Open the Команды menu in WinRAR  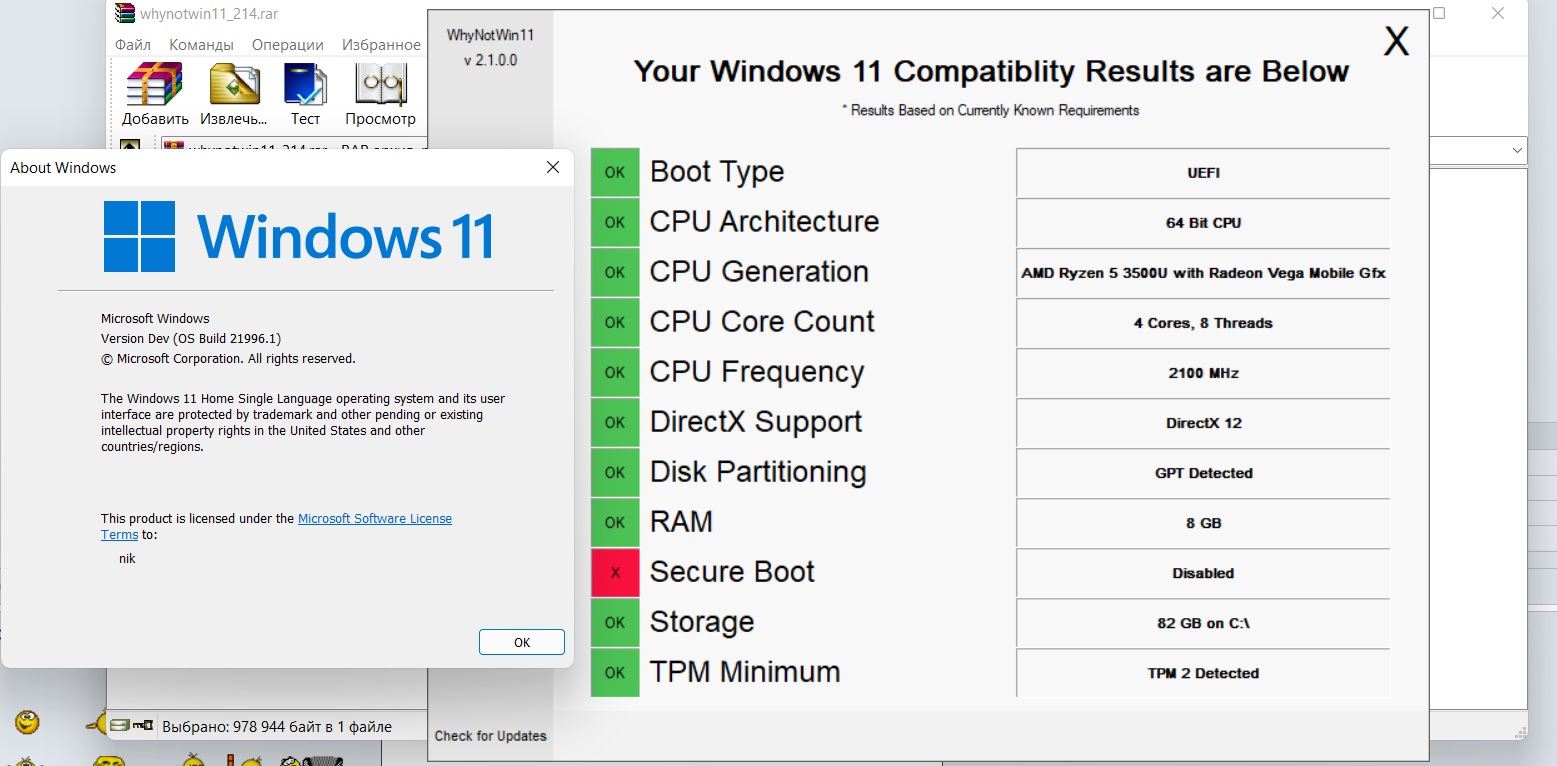[201, 45]
